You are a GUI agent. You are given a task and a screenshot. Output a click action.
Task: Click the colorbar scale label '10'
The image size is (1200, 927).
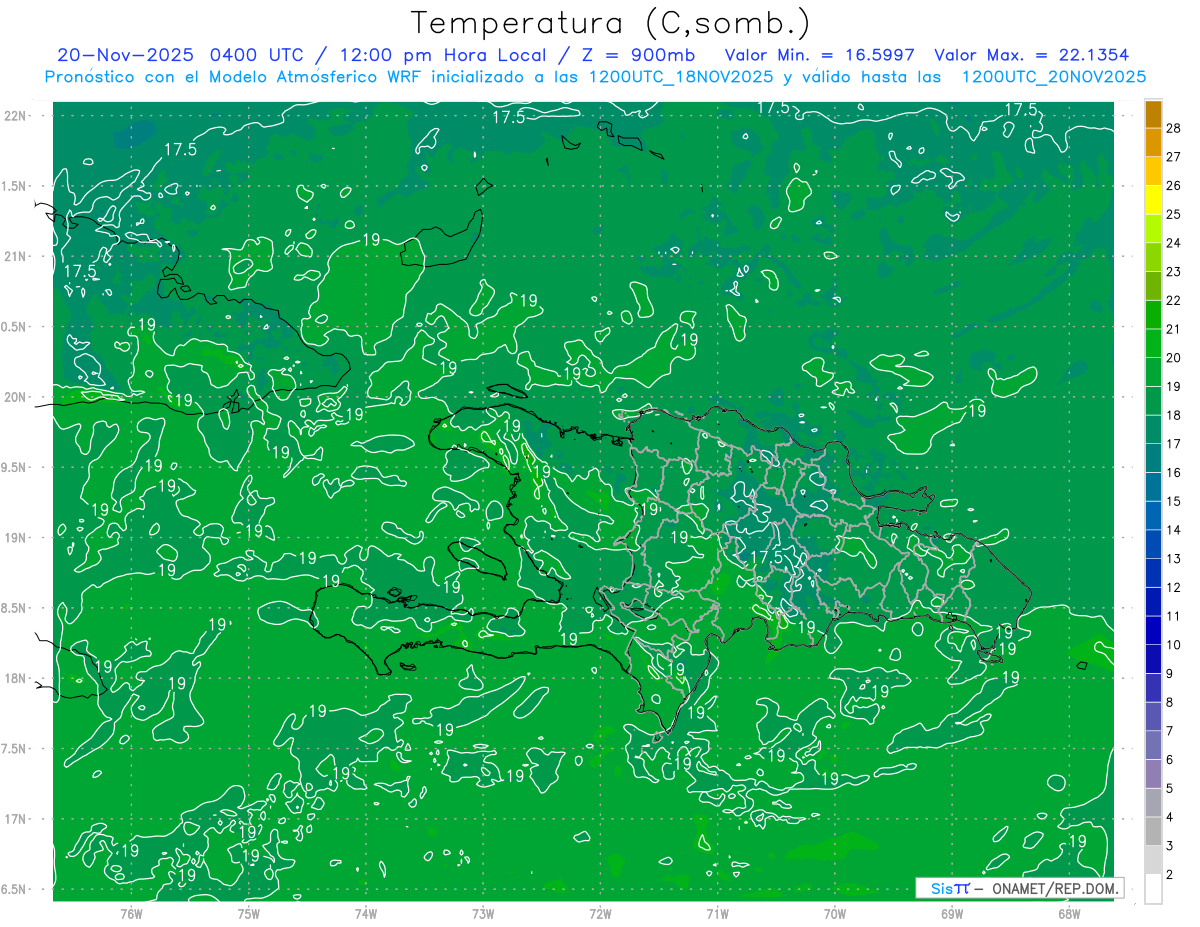tap(1174, 645)
